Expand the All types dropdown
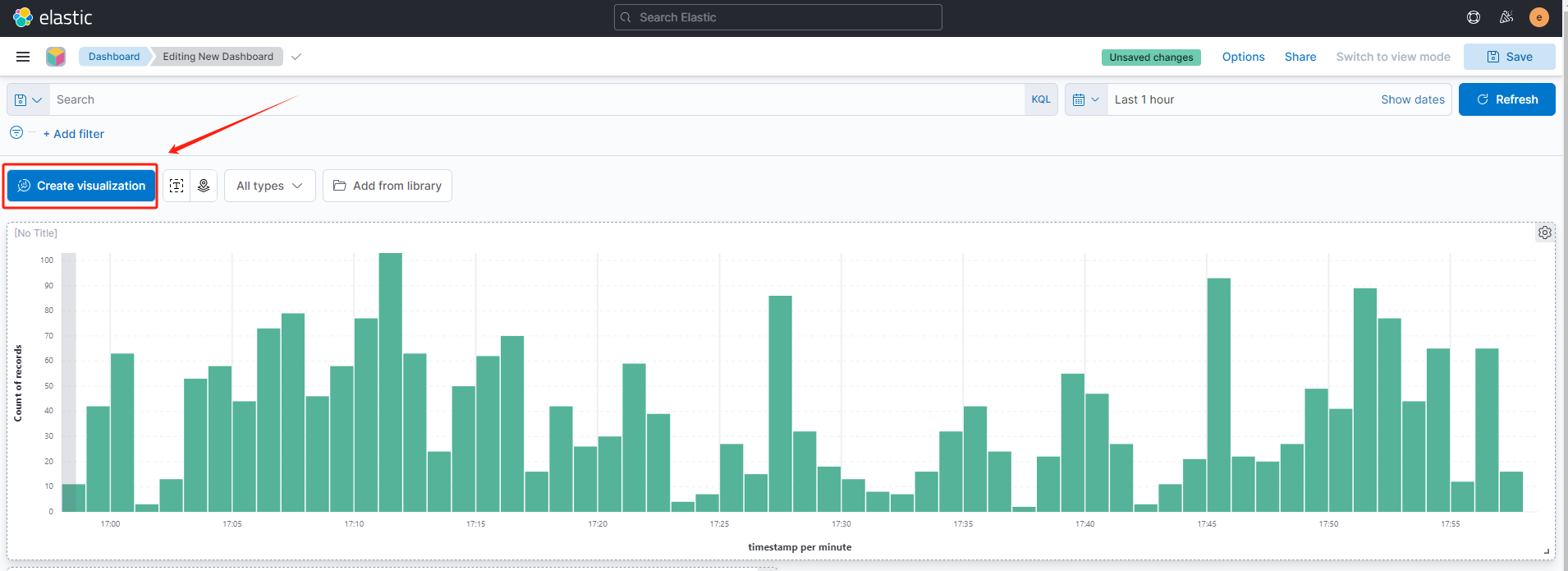Viewport: 1568px width, 571px height. coord(269,186)
